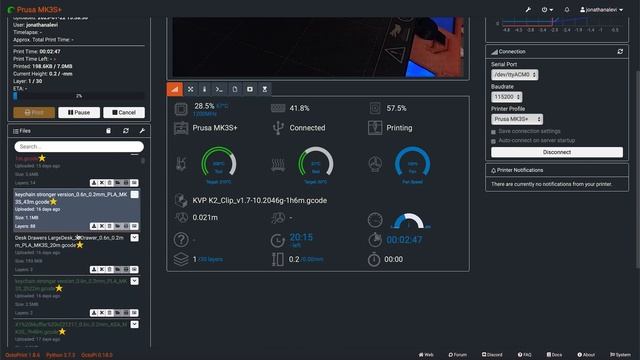Download the highlighted keychain 43m.gcode file
This screenshot has width=640, height=360.
click(x=94, y=226)
